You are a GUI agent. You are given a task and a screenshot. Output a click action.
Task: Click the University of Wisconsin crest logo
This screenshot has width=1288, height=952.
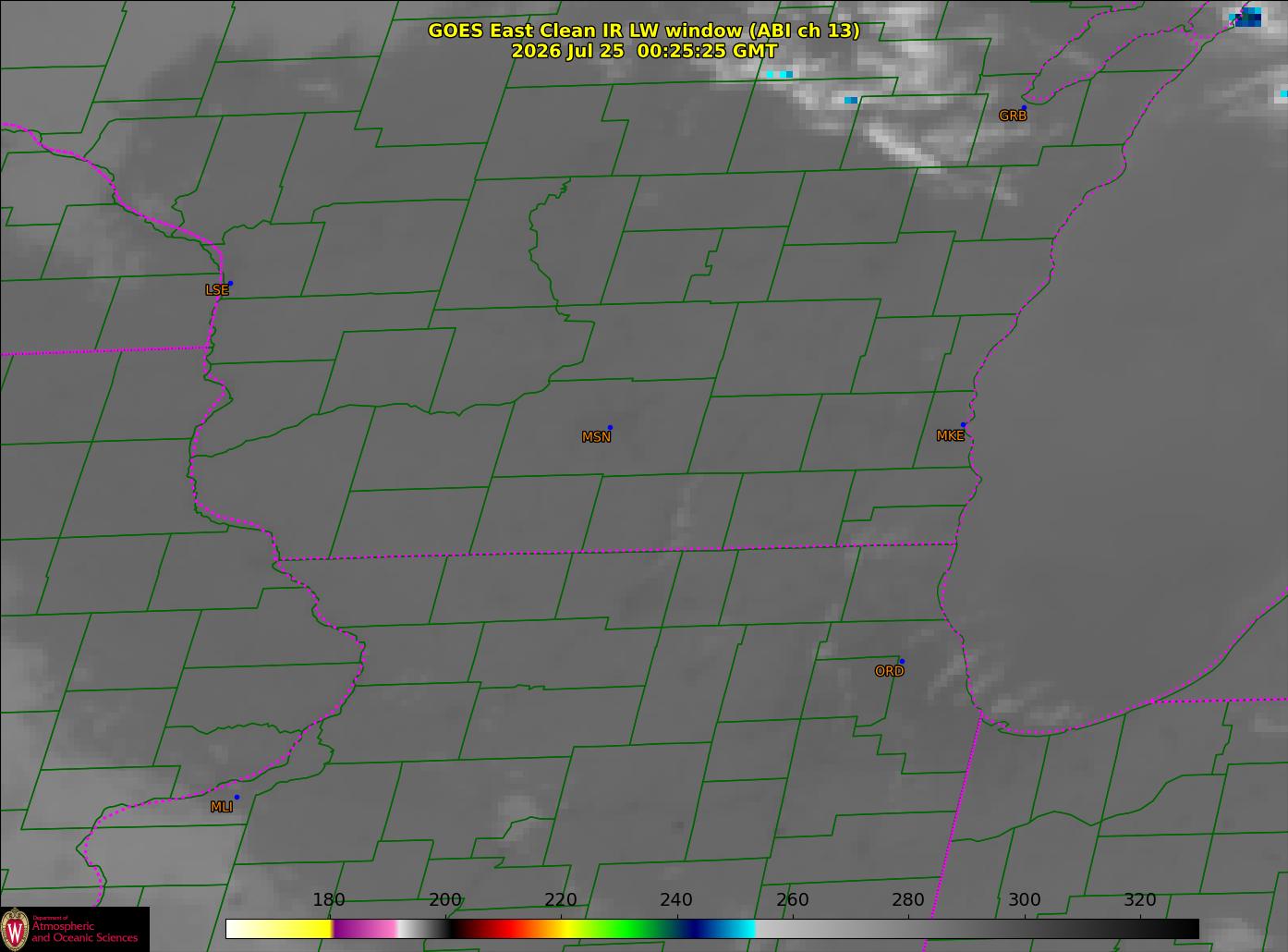pos(15,928)
